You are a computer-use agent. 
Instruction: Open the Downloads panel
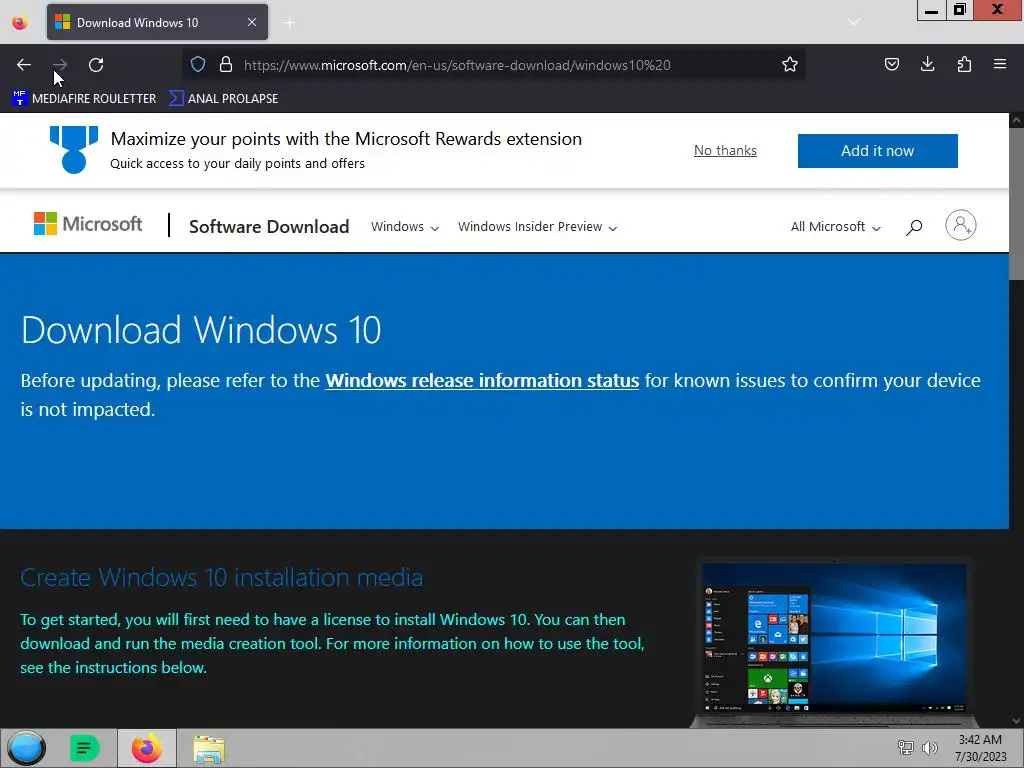927,64
